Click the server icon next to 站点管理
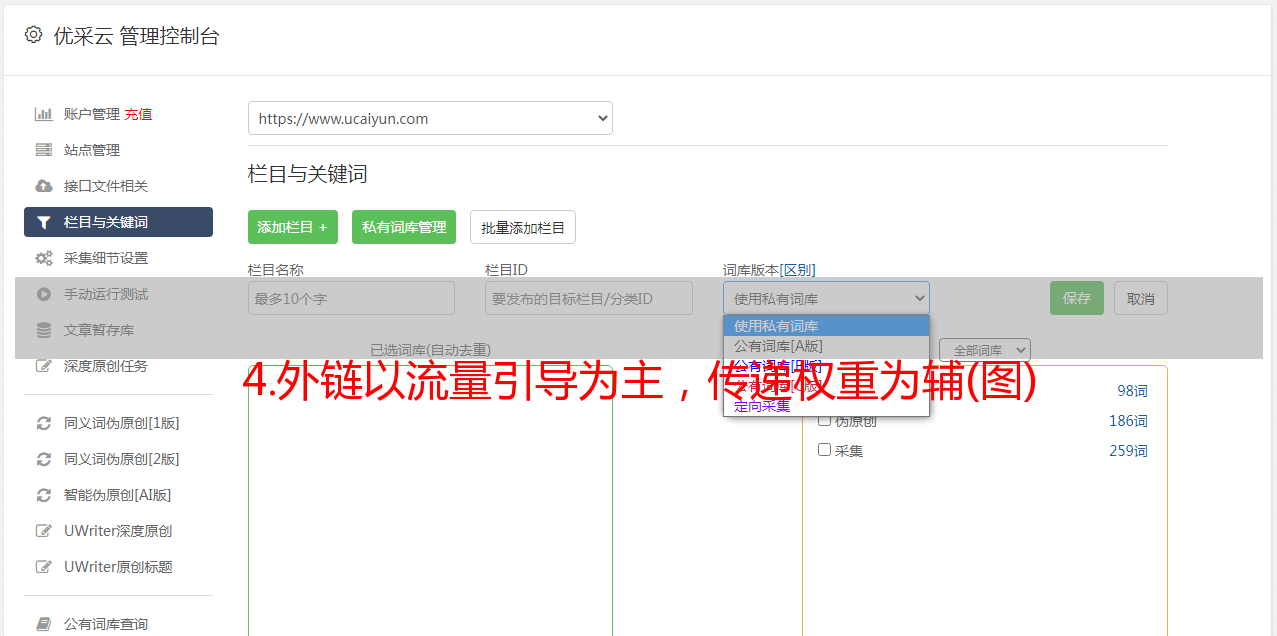Screen dimensions: 1277x636 [x=43, y=150]
